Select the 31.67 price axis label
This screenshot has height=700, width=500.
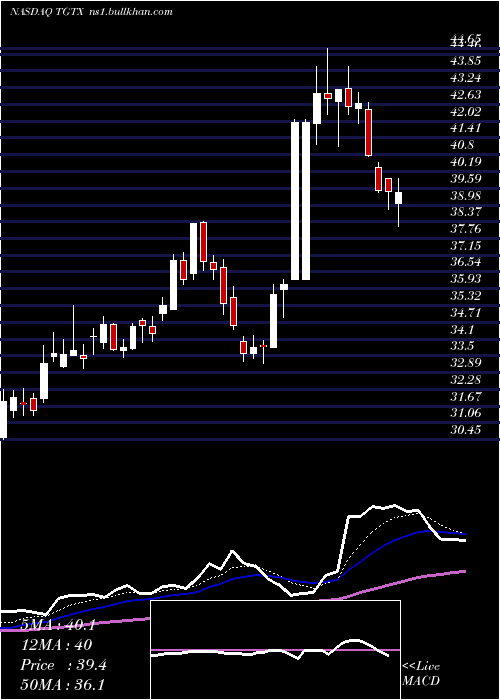464,397
